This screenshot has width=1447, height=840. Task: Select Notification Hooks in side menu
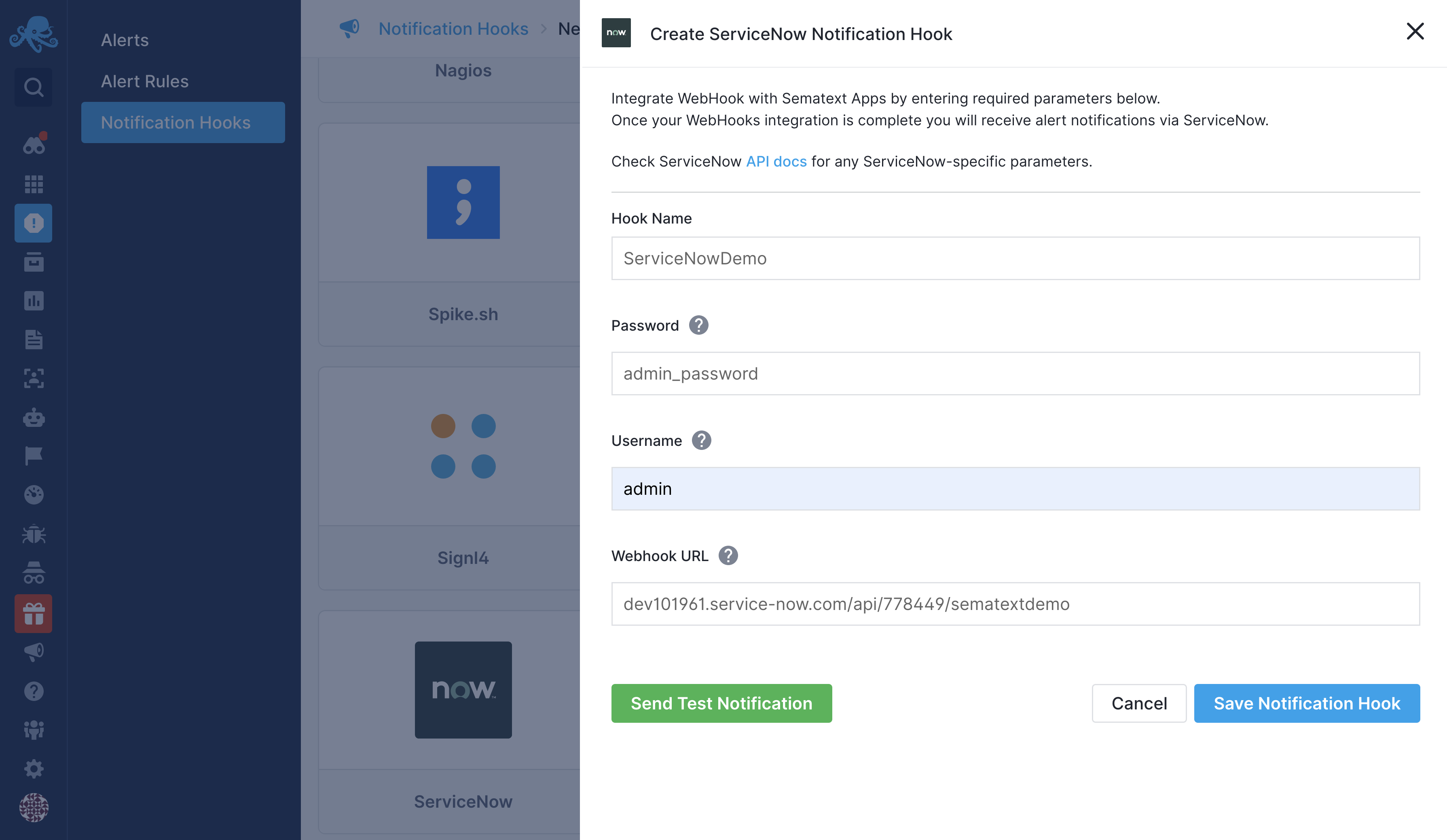(x=183, y=123)
